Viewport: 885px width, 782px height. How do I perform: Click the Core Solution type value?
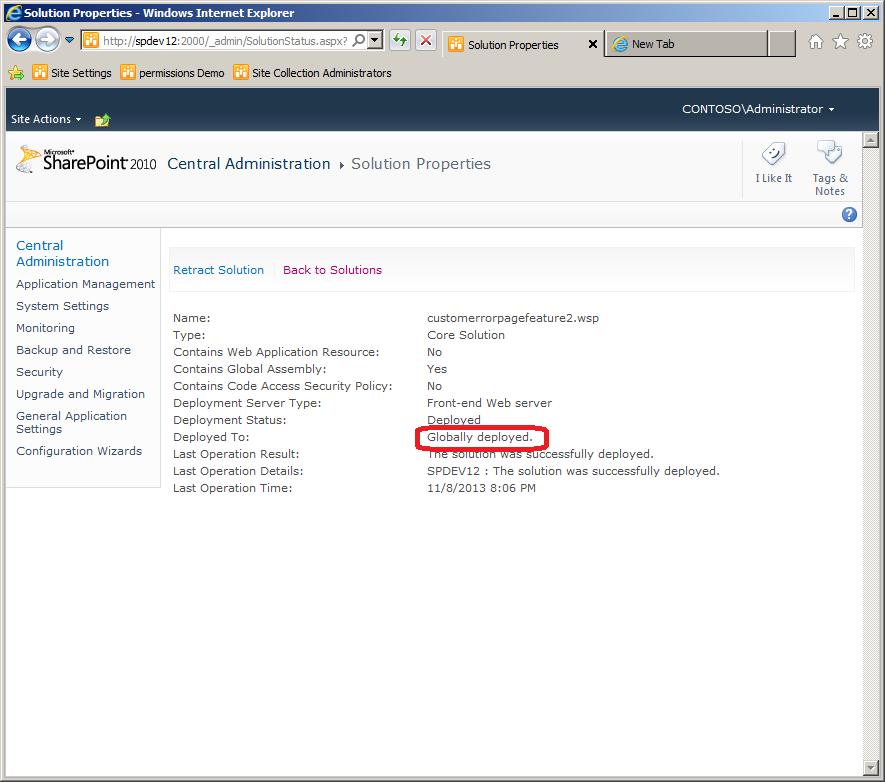coord(466,335)
